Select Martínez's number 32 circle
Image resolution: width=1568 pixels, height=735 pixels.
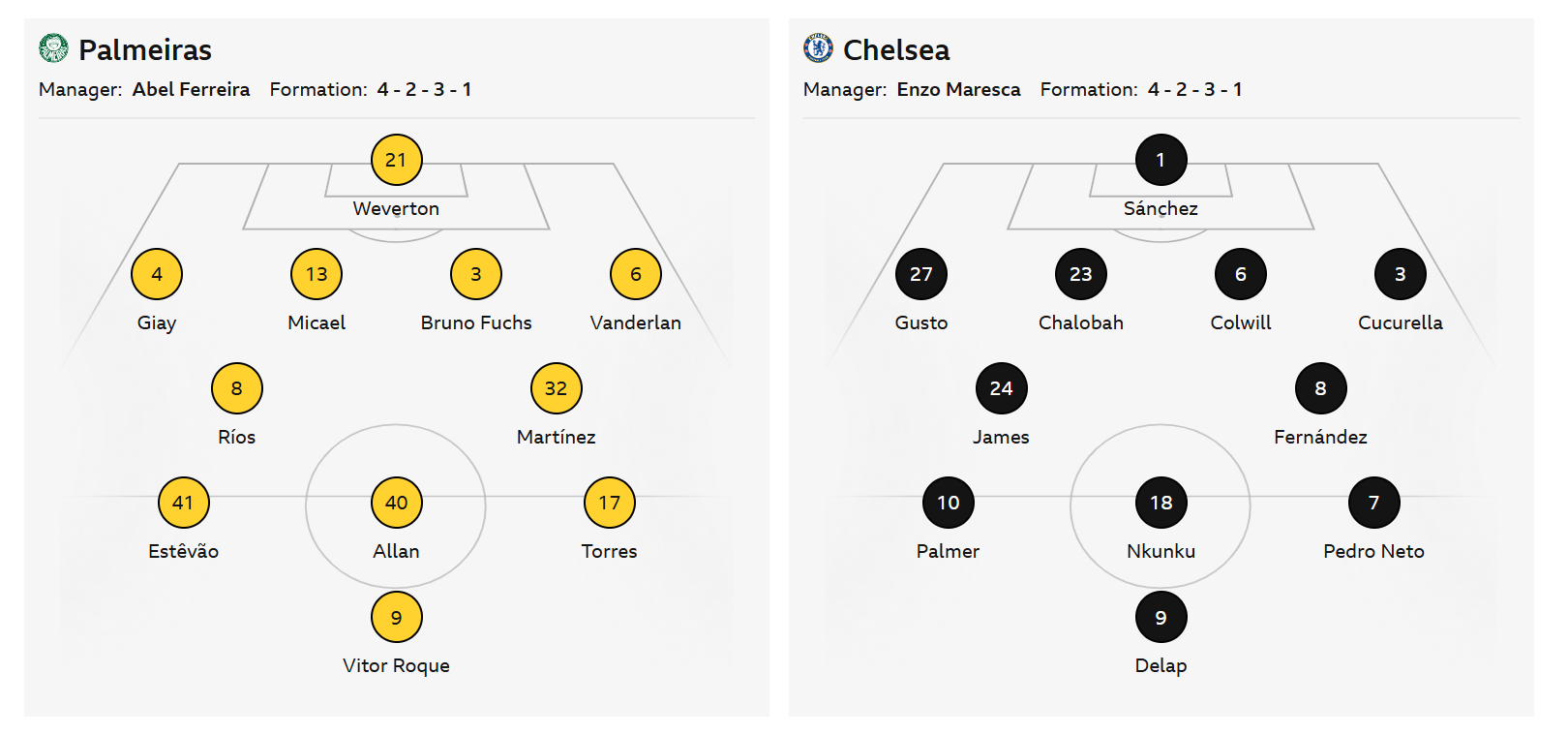pyautogui.click(x=556, y=388)
